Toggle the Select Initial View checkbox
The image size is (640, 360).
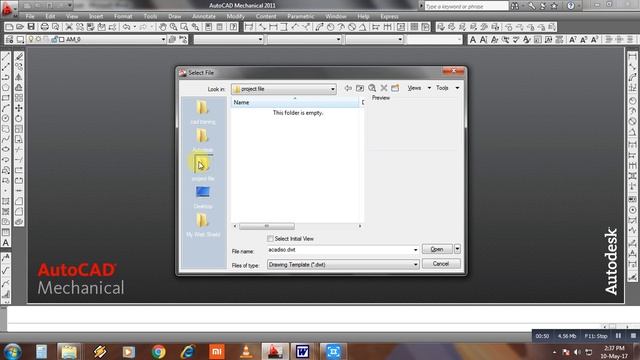click(x=270, y=238)
